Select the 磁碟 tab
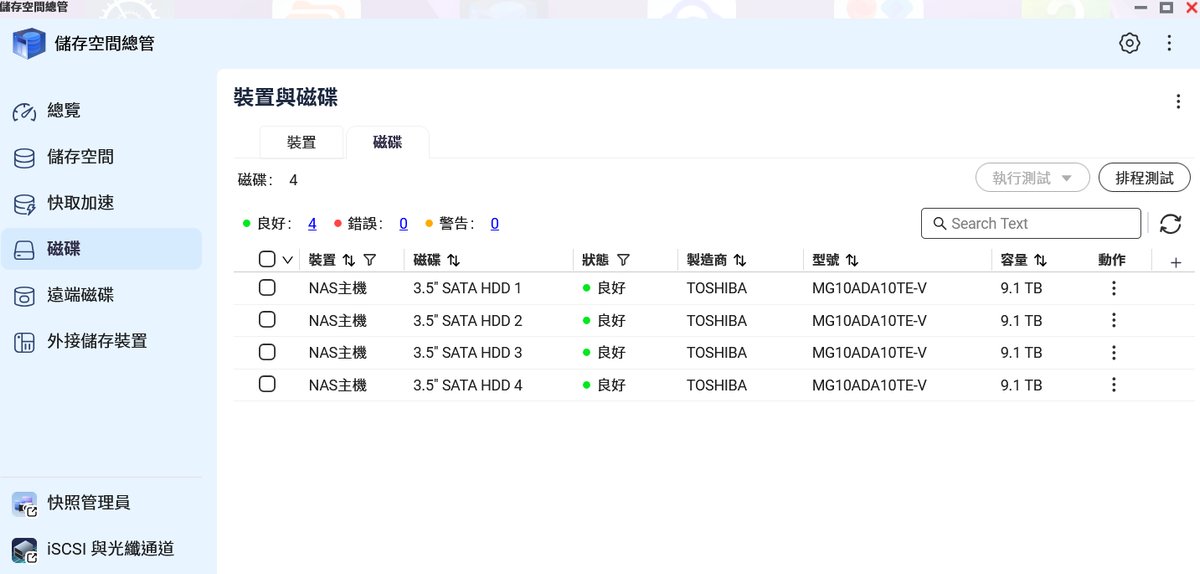The height and width of the screenshot is (574, 1200). 387,143
